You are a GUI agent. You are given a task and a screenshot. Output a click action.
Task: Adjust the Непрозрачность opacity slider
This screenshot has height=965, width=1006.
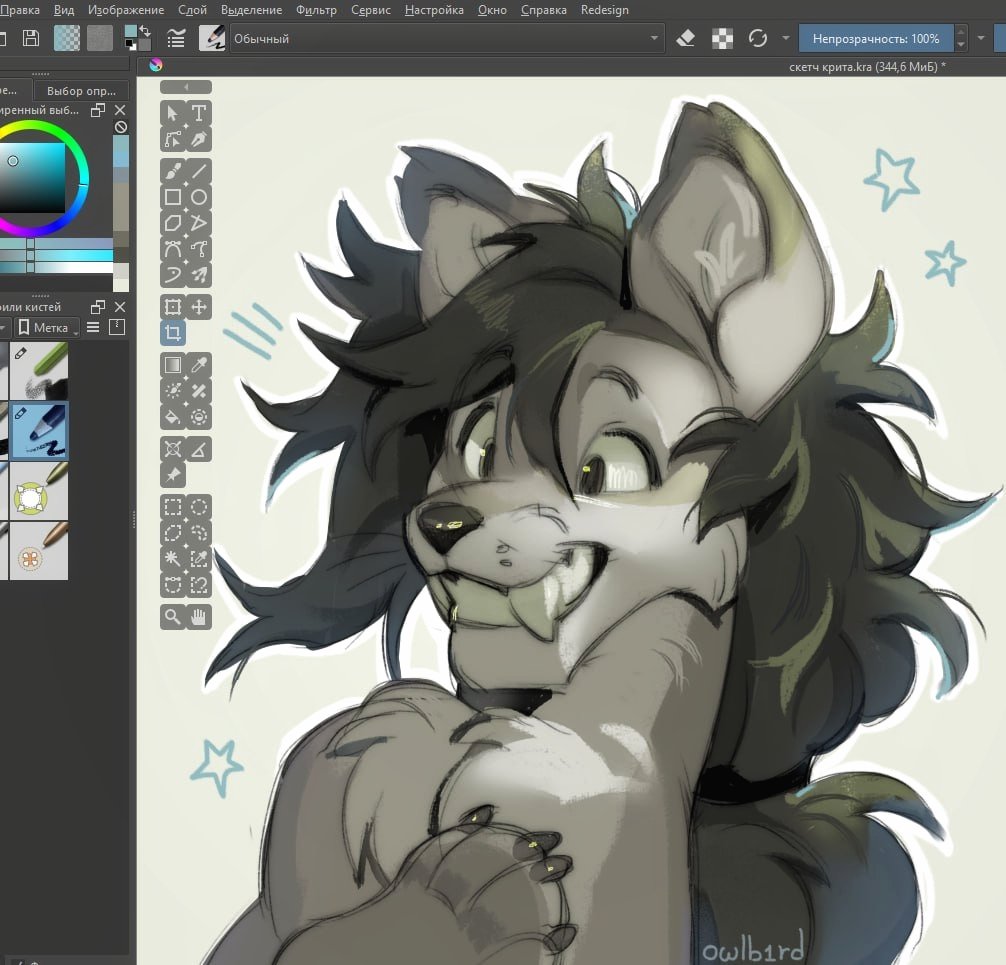click(876, 38)
